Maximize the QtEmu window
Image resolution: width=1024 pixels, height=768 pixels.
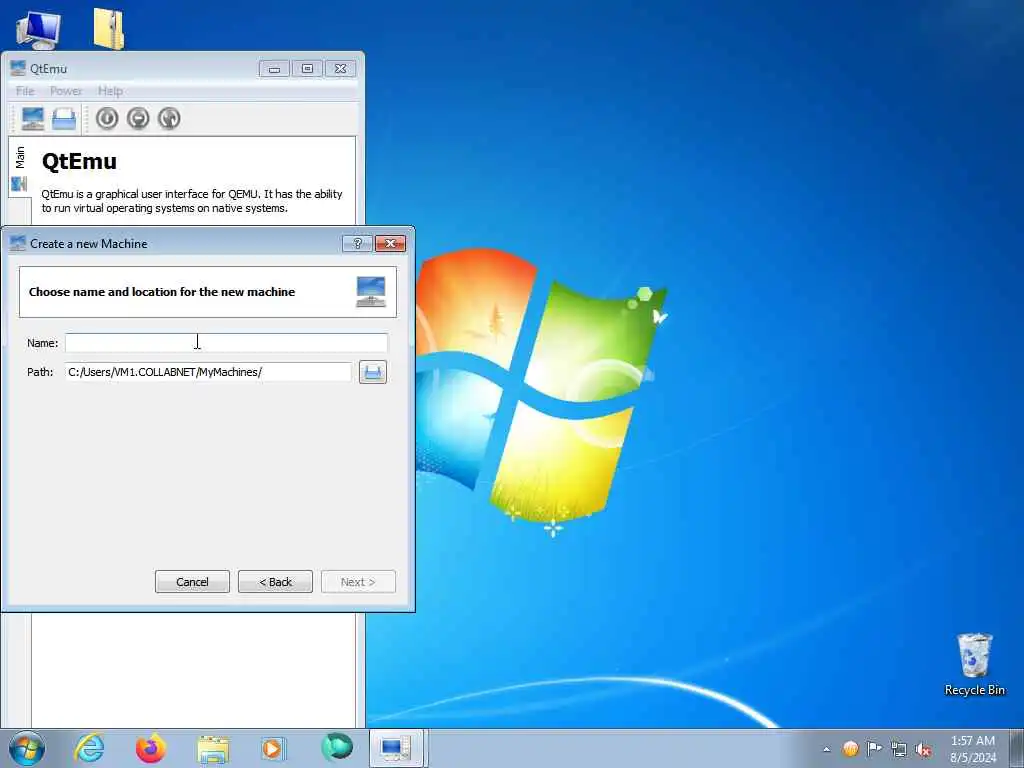tap(307, 69)
